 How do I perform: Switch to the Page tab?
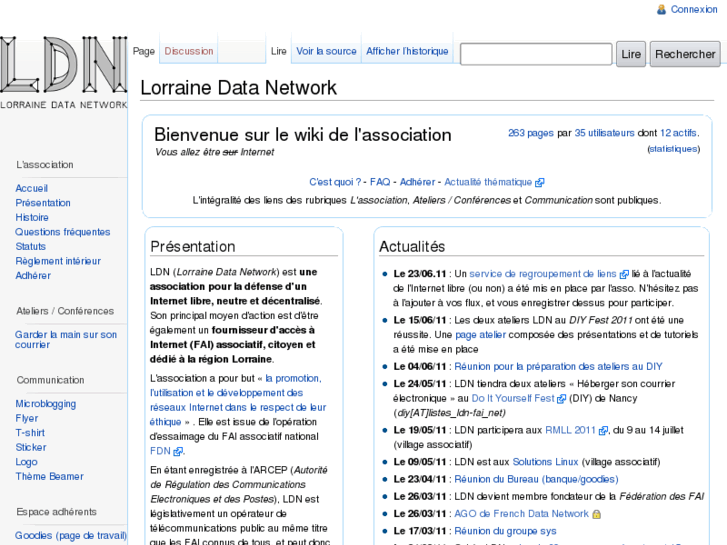point(144,51)
